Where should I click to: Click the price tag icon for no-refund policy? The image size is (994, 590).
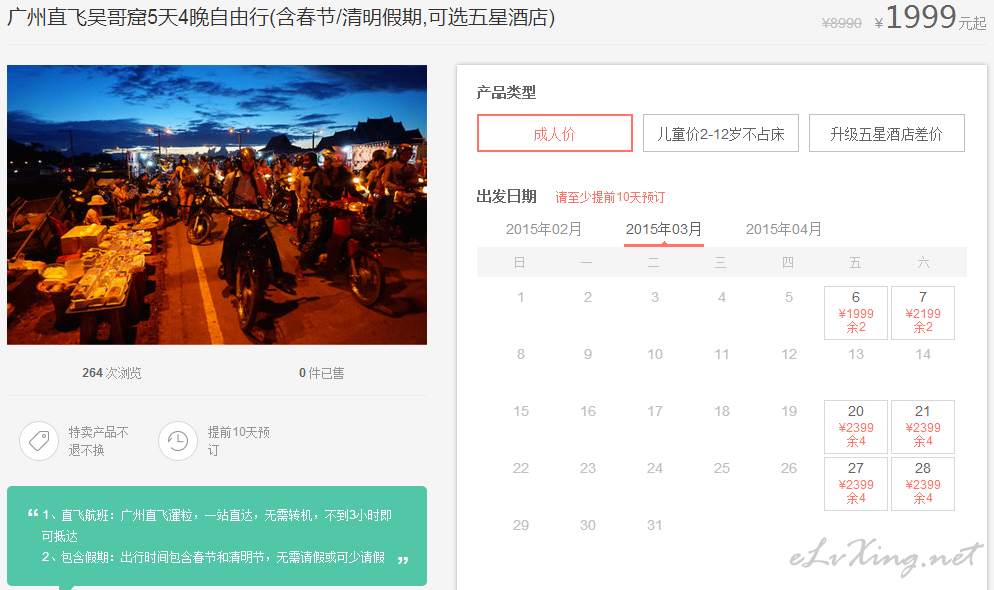pos(39,441)
